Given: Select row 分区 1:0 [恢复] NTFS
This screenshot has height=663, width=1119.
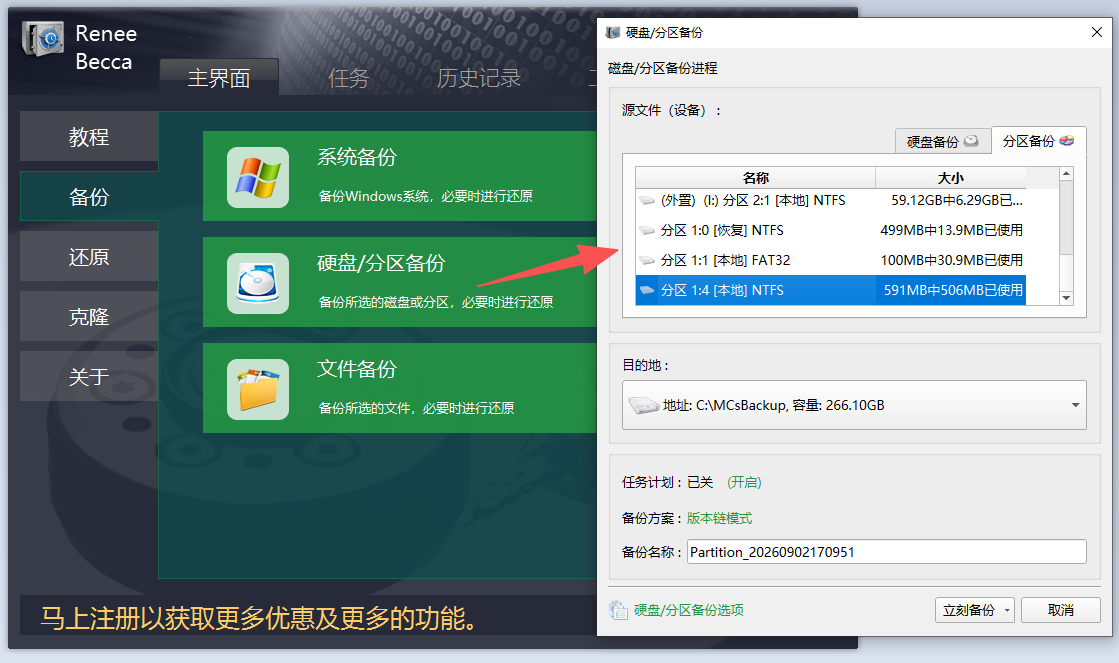Looking at the screenshot, I should click(x=831, y=231).
